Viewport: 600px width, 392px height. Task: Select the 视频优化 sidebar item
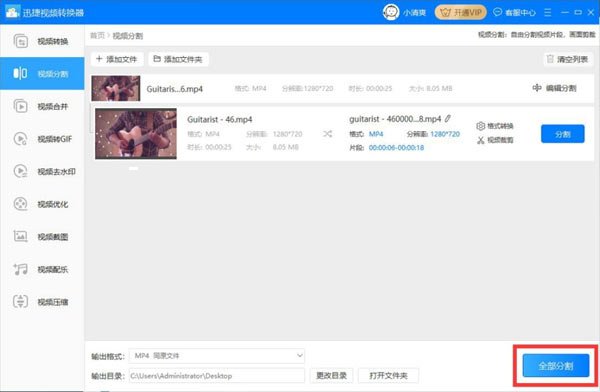click(42, 204)
